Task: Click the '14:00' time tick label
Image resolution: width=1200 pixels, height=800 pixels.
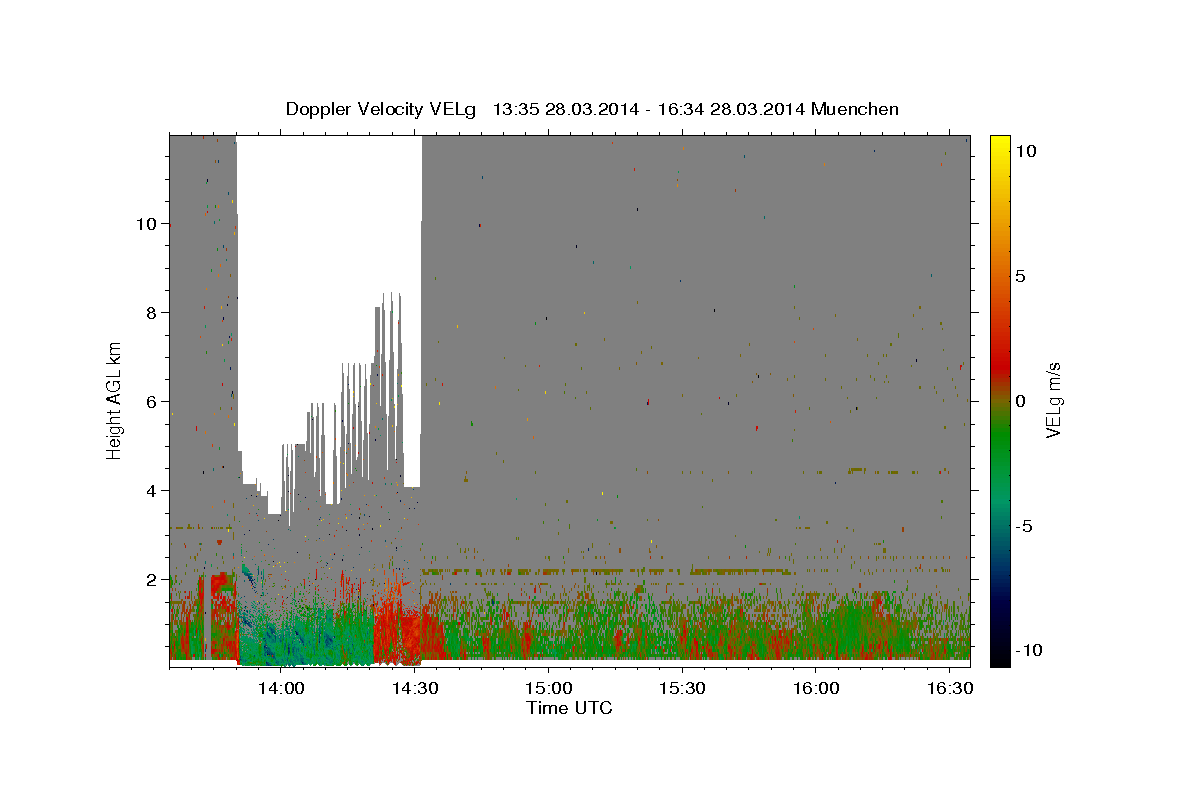Action: 281,688
